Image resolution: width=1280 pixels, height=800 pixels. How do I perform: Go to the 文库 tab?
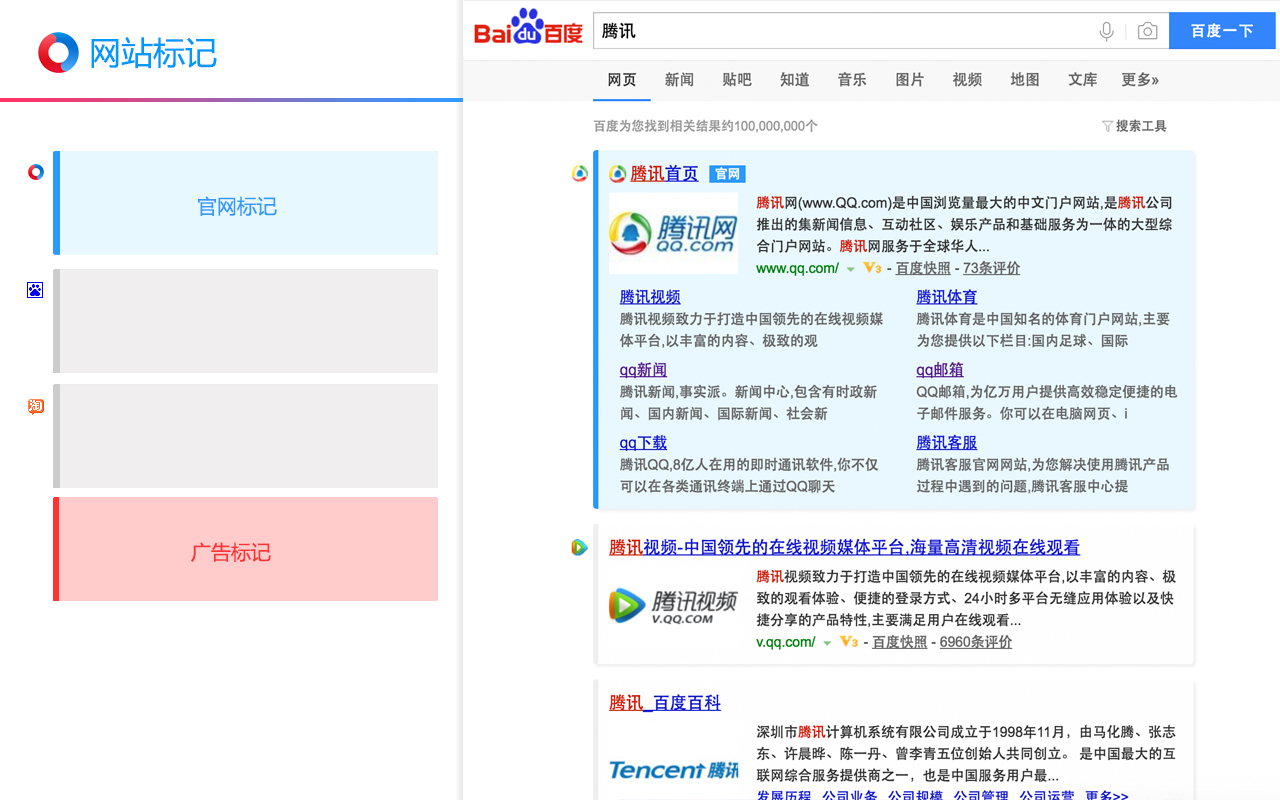click(x=1083, y=80)
